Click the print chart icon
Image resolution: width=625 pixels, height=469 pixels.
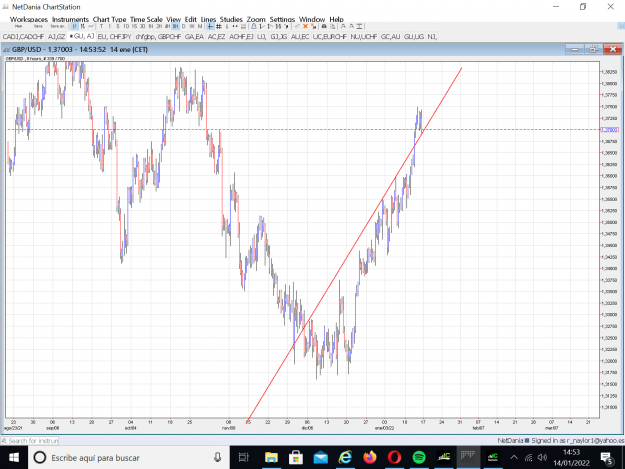[x=324, y=26]
